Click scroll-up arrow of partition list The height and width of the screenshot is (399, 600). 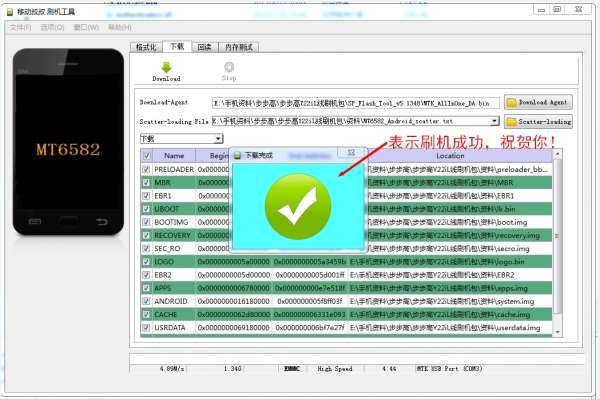(558, 154)
